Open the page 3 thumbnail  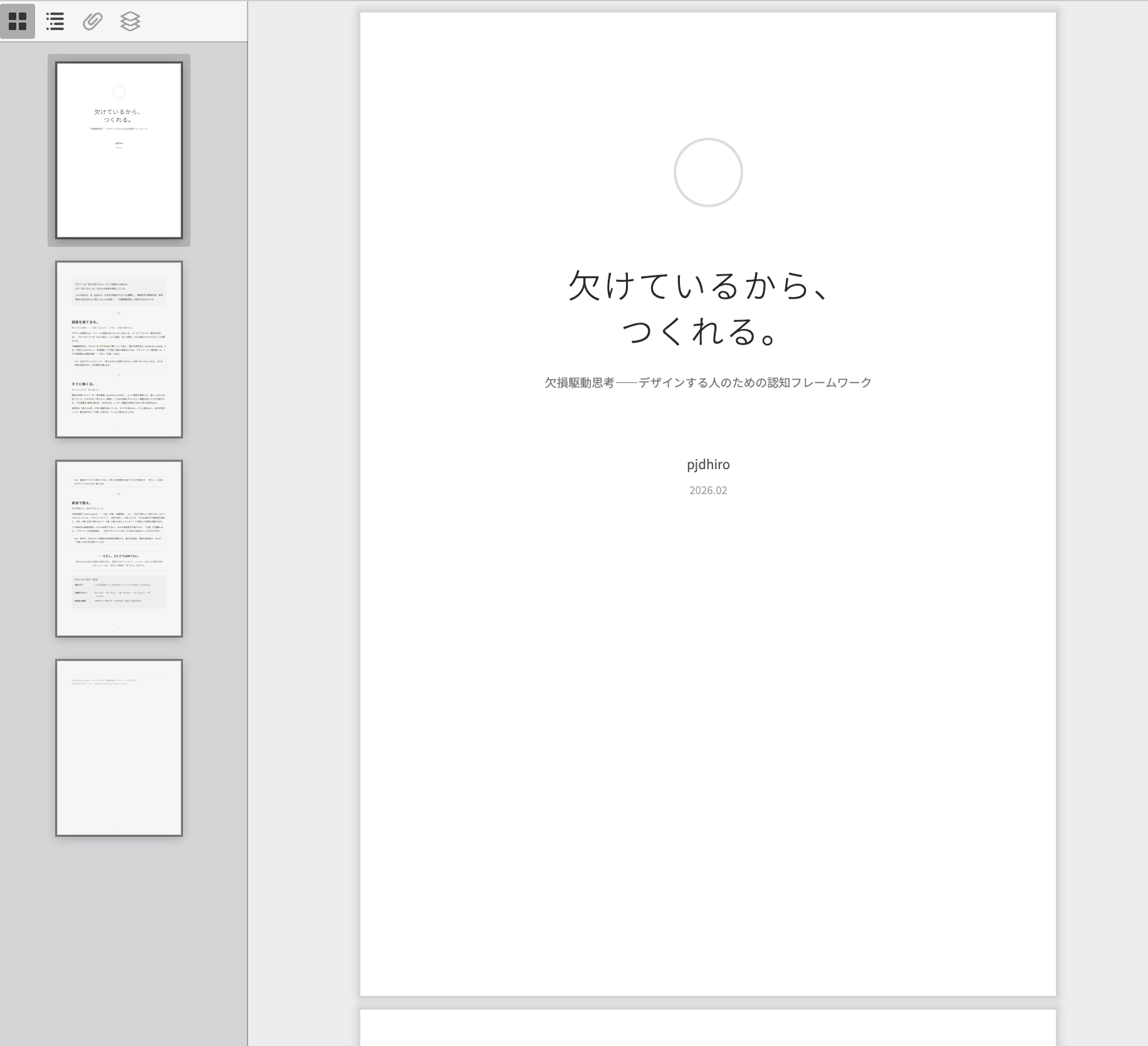[x=119, y=549]
